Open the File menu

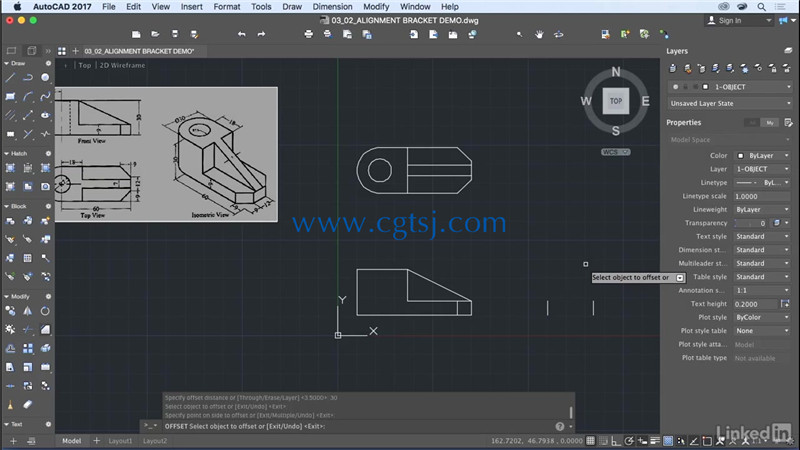click(109, 7)
